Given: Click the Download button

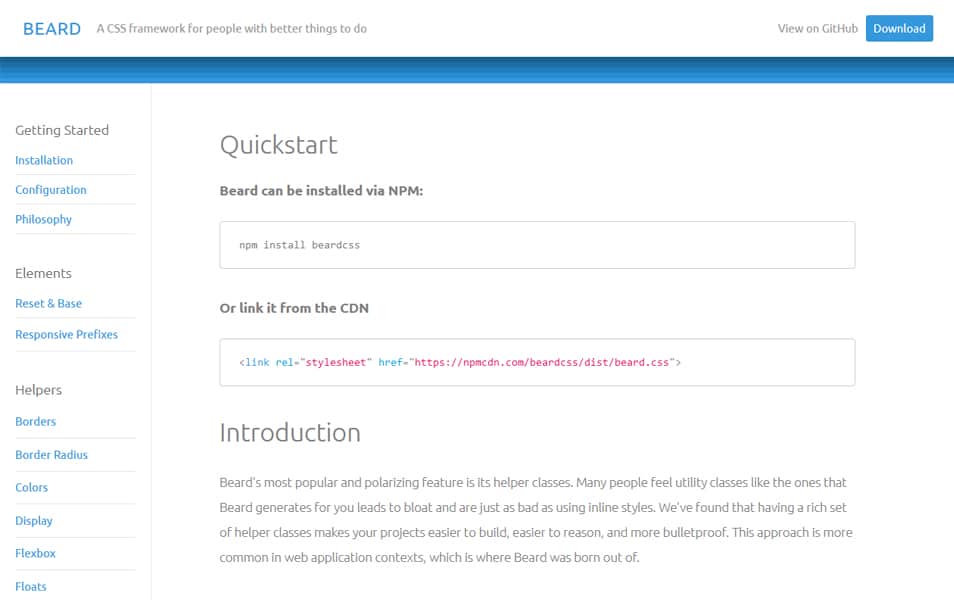Looking at the screenshot, I should pos(899,29).
